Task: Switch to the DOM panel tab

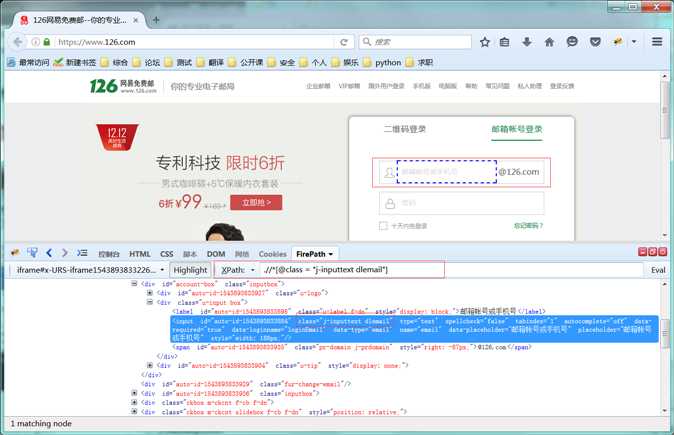Action: click(216, 254)
